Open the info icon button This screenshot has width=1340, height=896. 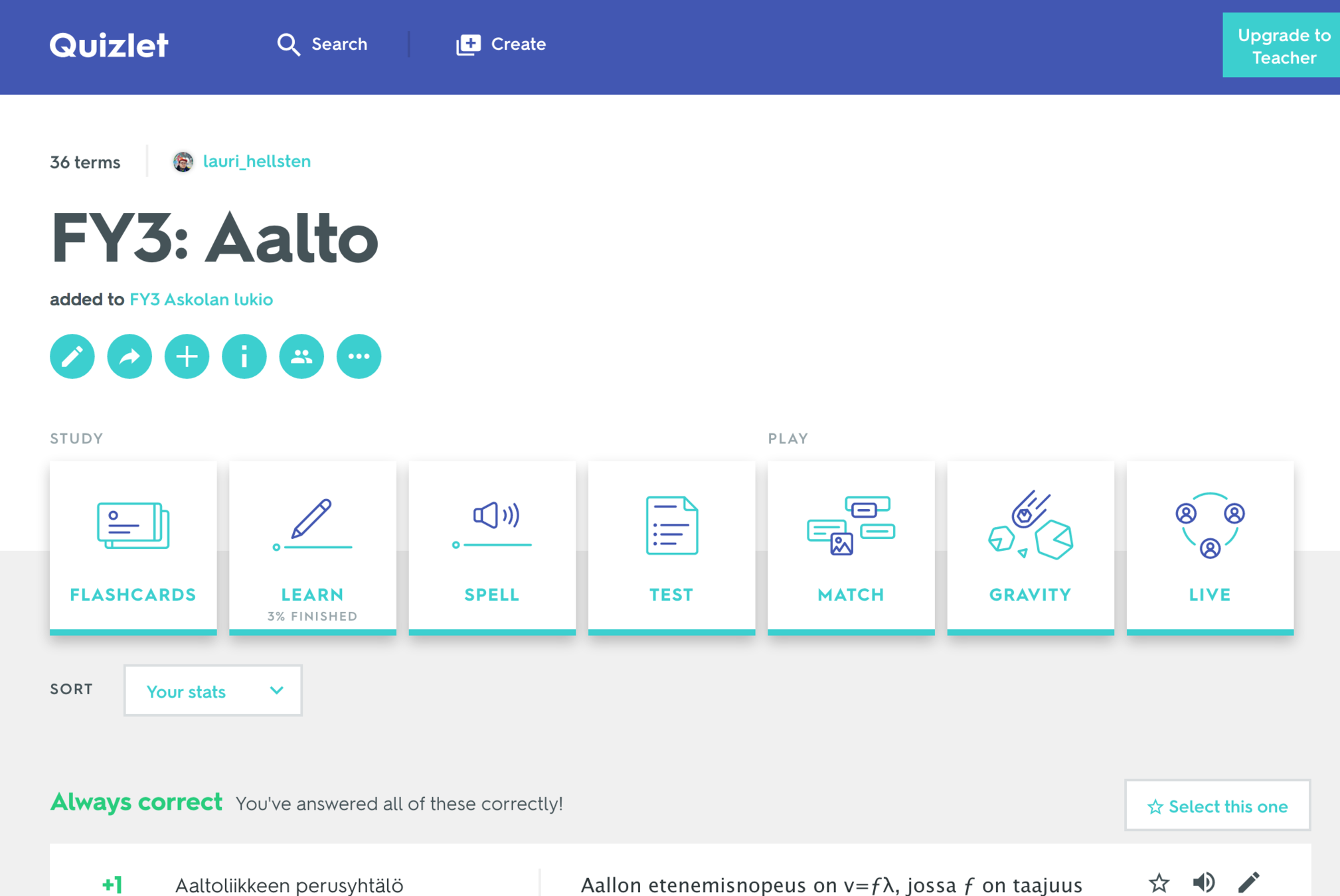point(244,356)
